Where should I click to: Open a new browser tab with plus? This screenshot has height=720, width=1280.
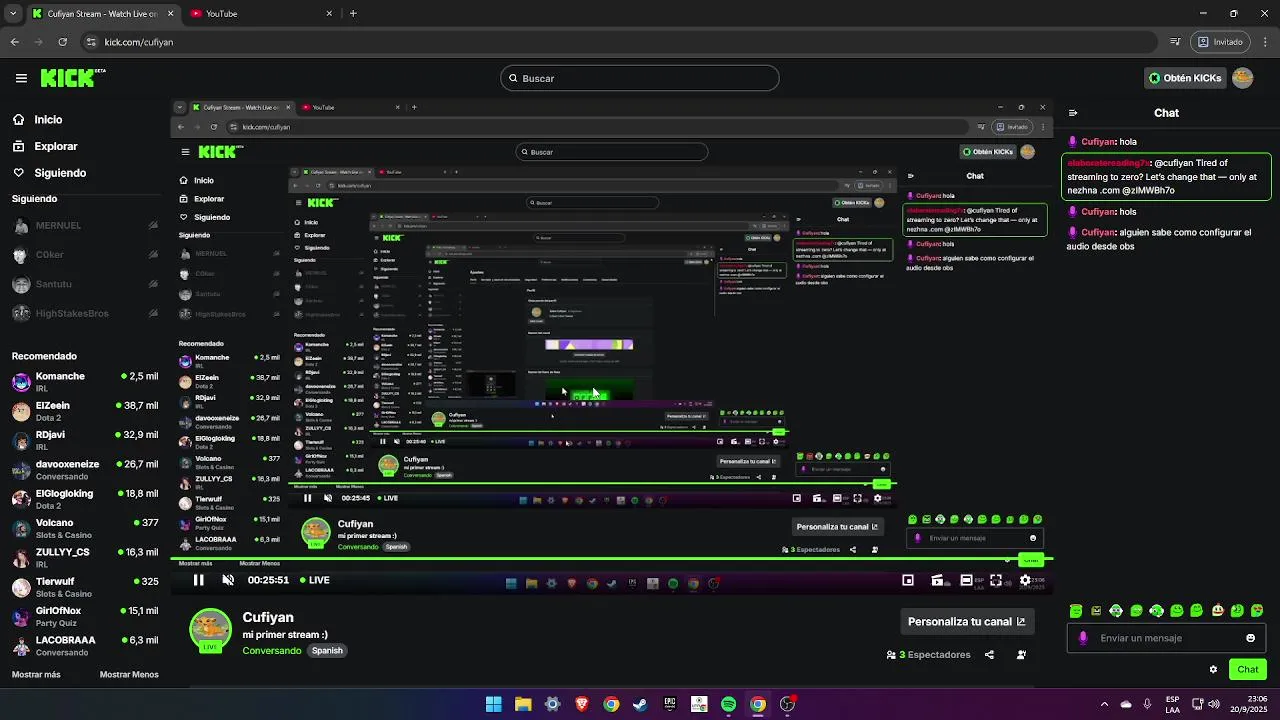pyautogui.click(x=353, y=14)
